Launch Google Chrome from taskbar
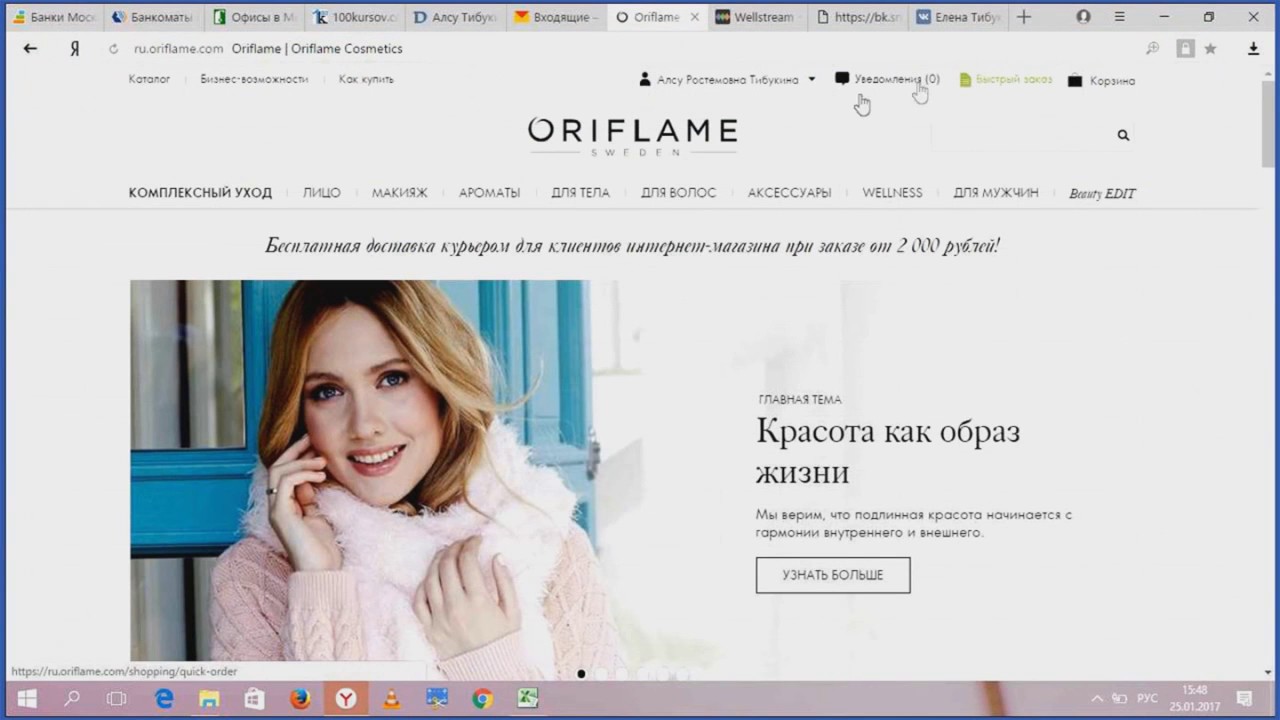Image resolution: width=1280 pixels, height=720 pixels. [482, 699]
